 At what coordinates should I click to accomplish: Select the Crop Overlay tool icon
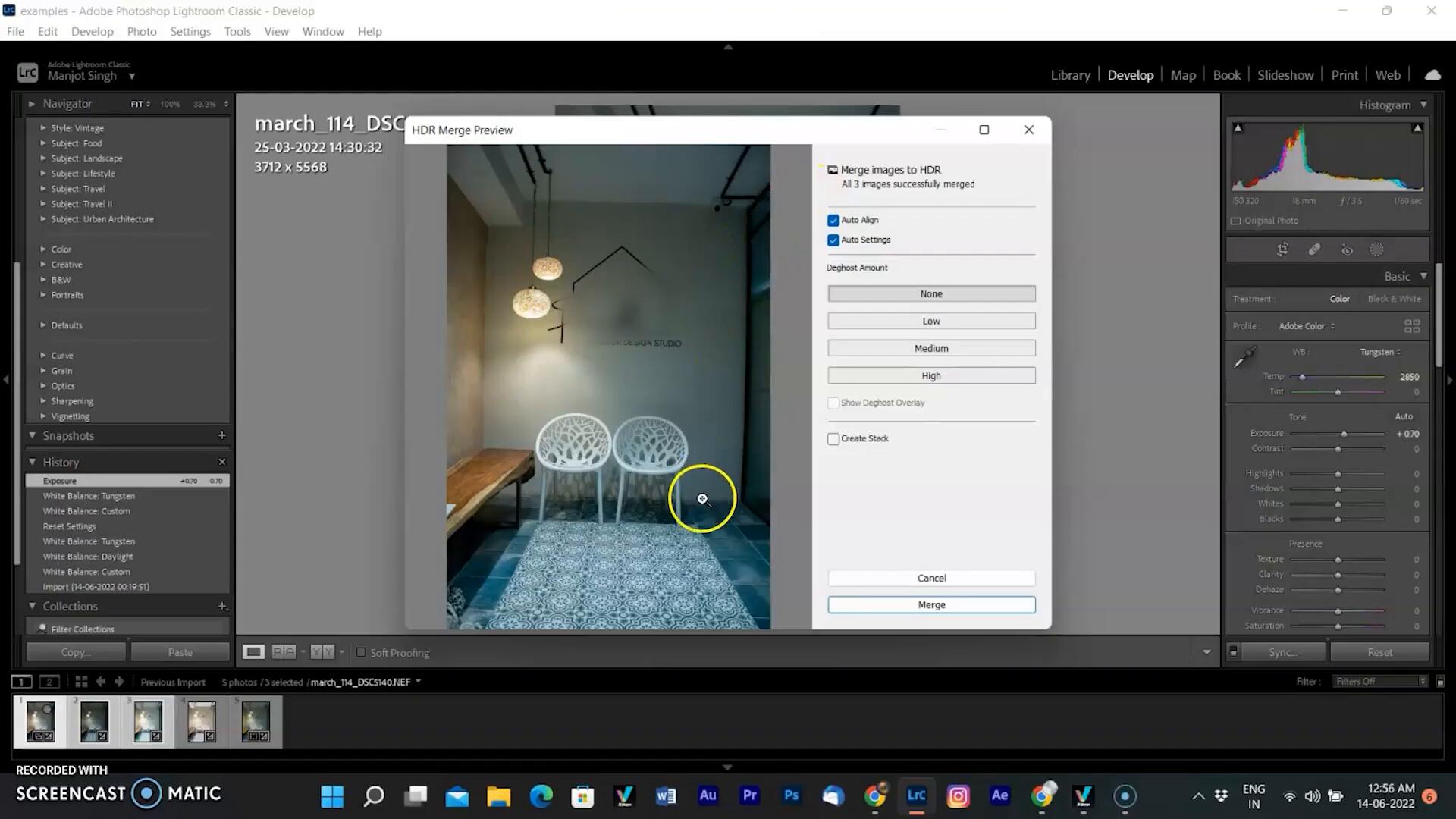coord(1282,249)
